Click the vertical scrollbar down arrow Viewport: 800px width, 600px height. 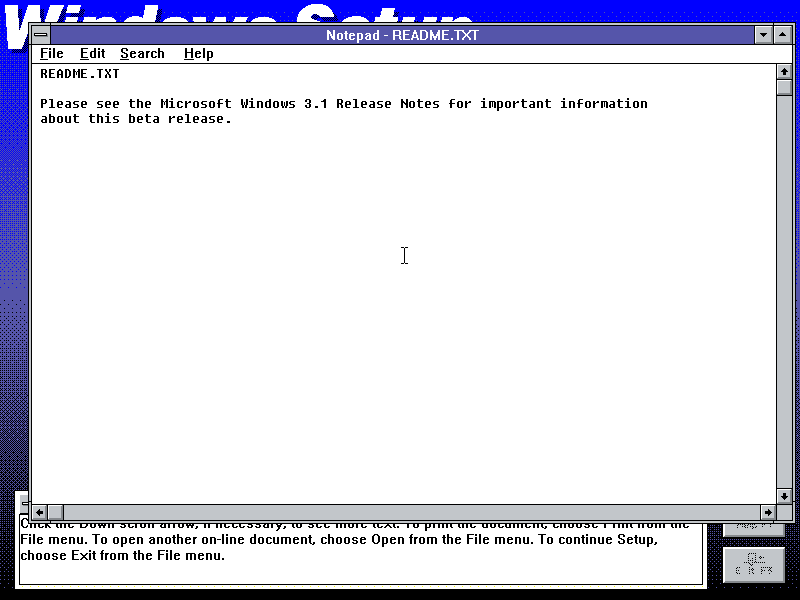pos(784,496)
